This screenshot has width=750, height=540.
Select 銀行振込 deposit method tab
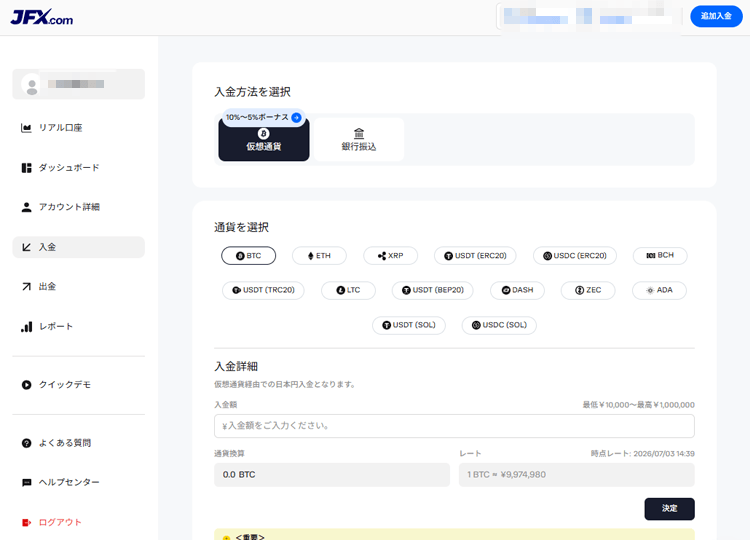[x=359, y=140]
